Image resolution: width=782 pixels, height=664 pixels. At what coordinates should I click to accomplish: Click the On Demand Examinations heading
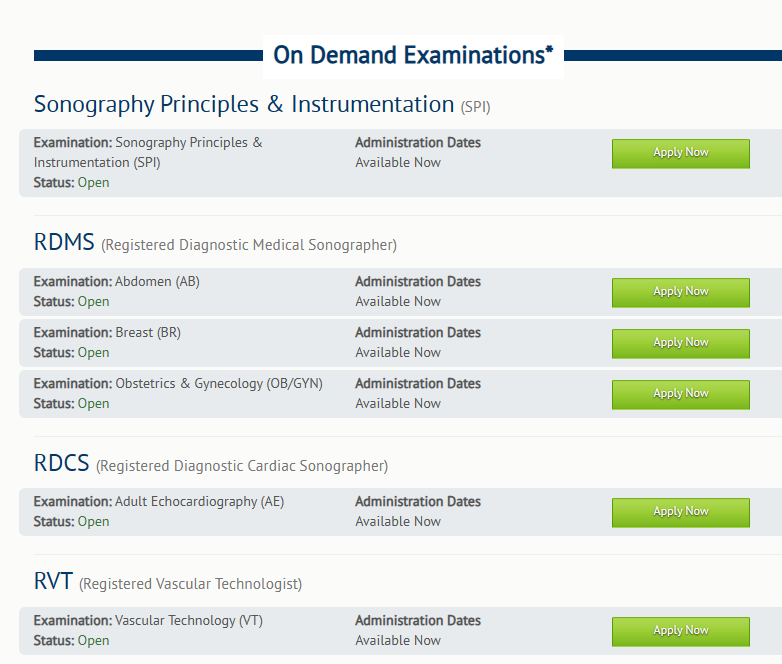pyautogui.click(x=413, y=56)
